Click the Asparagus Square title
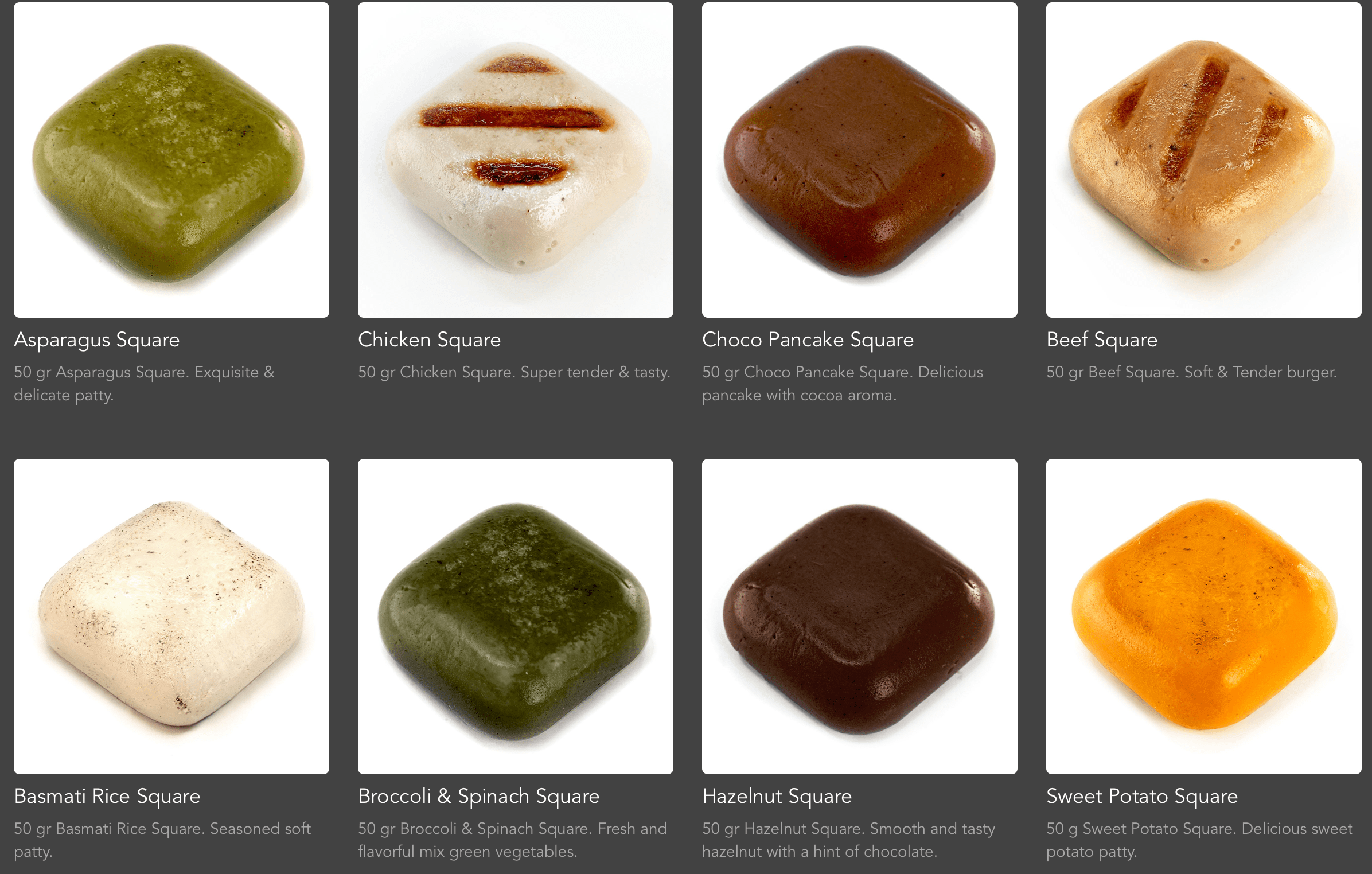 pyautogui.click(x=97, y=340)
